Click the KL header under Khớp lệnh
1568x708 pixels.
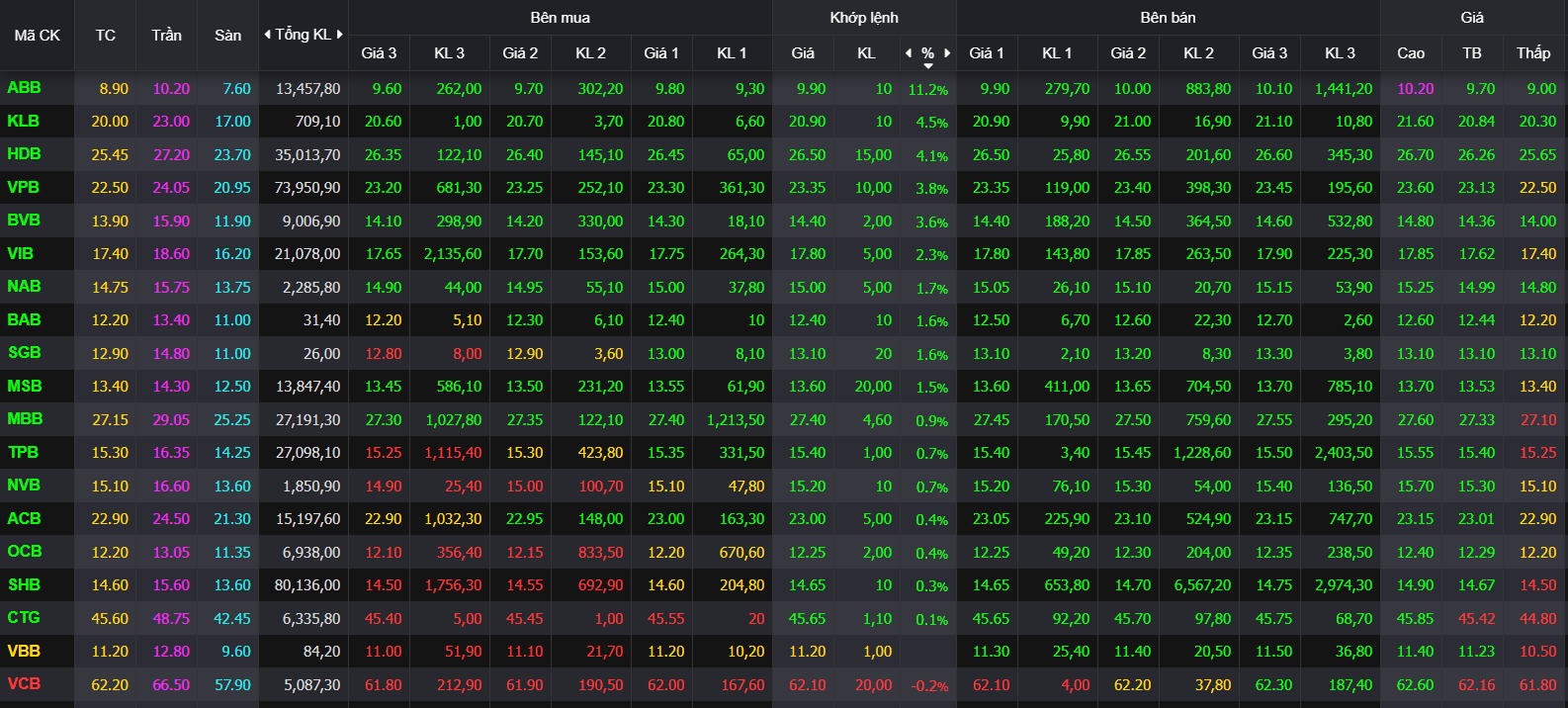(x=867, y=53)
